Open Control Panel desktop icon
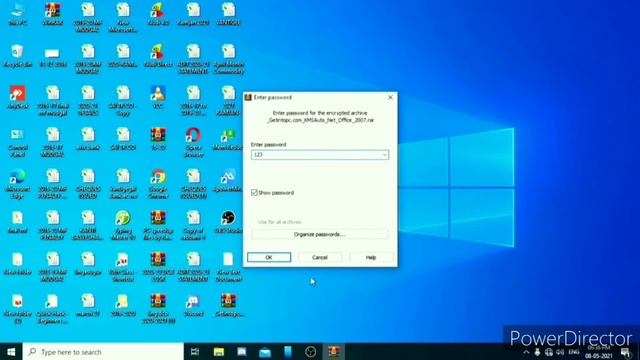Viewport: 640px width, 360px height. point(18,143)
